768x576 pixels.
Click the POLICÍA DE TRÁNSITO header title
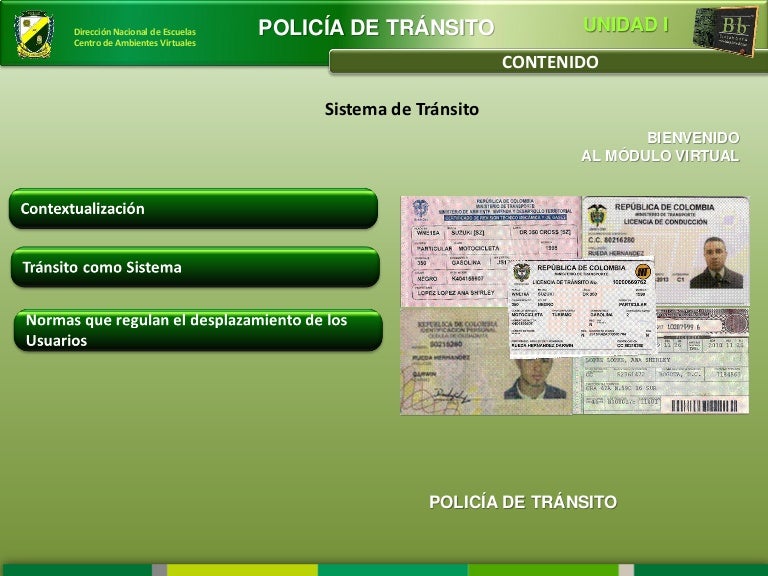coord(376,28)
